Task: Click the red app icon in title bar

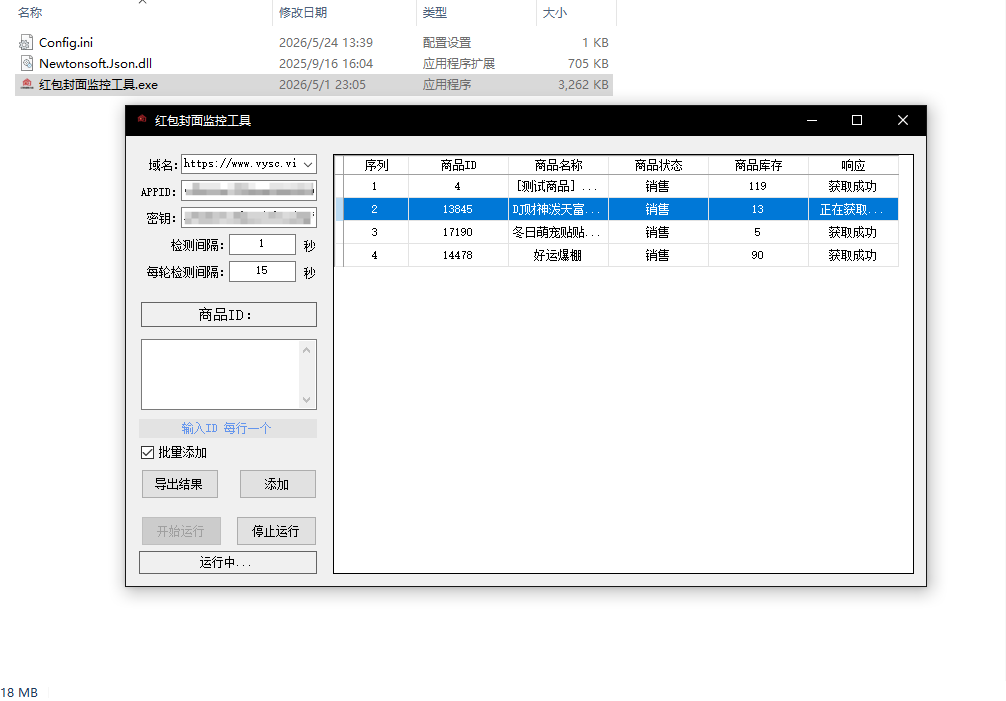Action: pos(142,119)
